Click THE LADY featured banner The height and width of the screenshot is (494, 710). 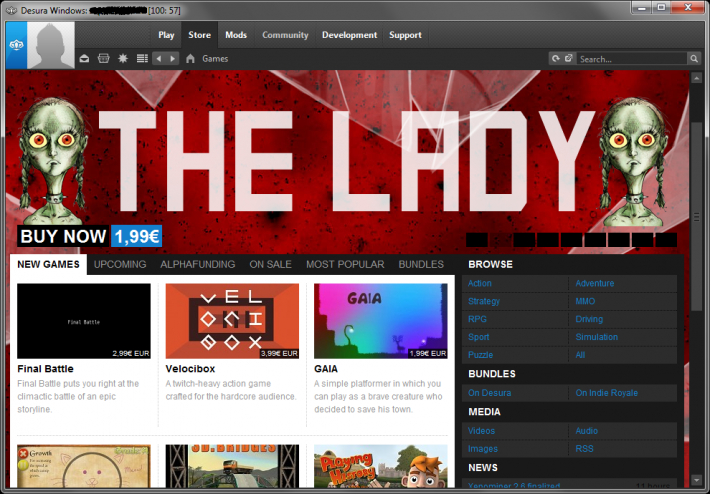[347, 161]
